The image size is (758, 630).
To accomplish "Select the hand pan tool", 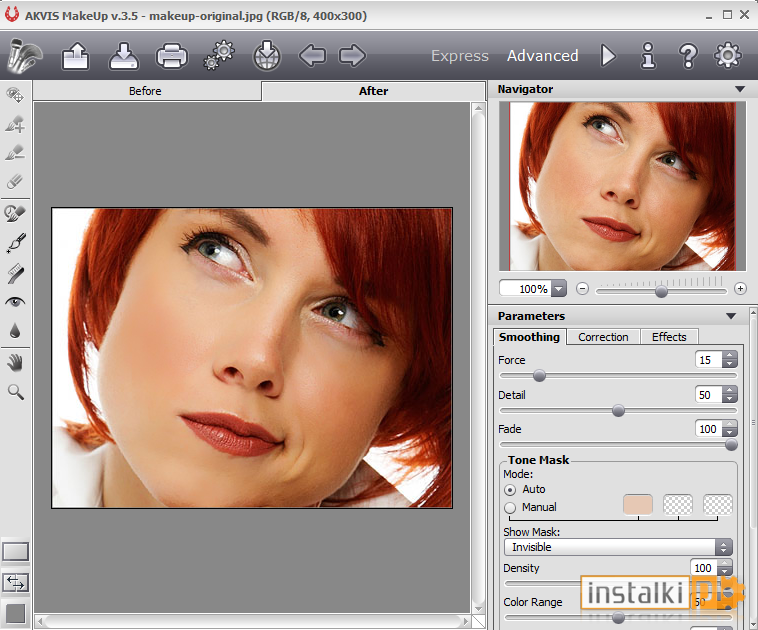I will (15, 363).
